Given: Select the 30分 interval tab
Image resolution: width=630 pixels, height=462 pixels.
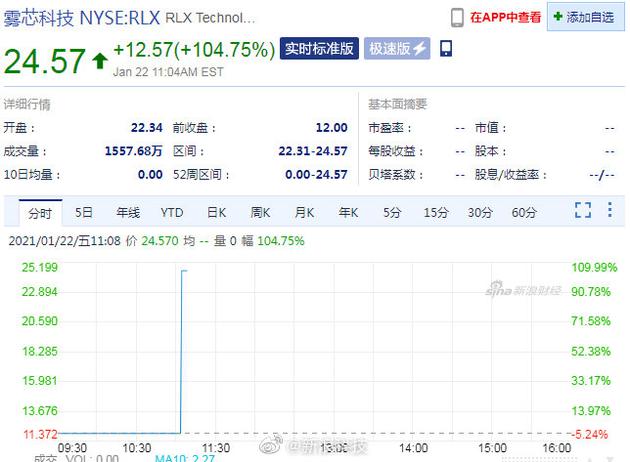Looking at the screenshot, I should click(x=480, y=213).
